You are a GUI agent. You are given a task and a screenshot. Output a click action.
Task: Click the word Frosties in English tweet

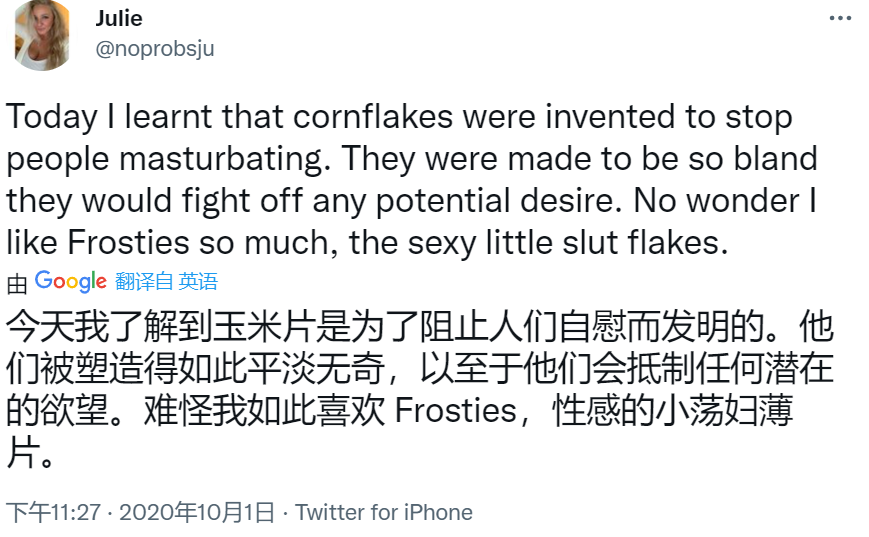(x=129, y=243)
